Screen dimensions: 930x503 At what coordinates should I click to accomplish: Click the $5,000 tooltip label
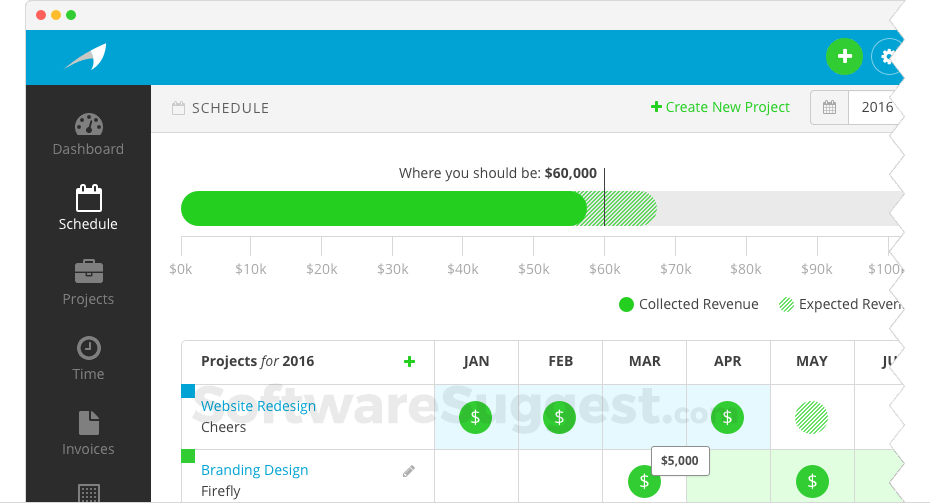click(x=680, y=461)
